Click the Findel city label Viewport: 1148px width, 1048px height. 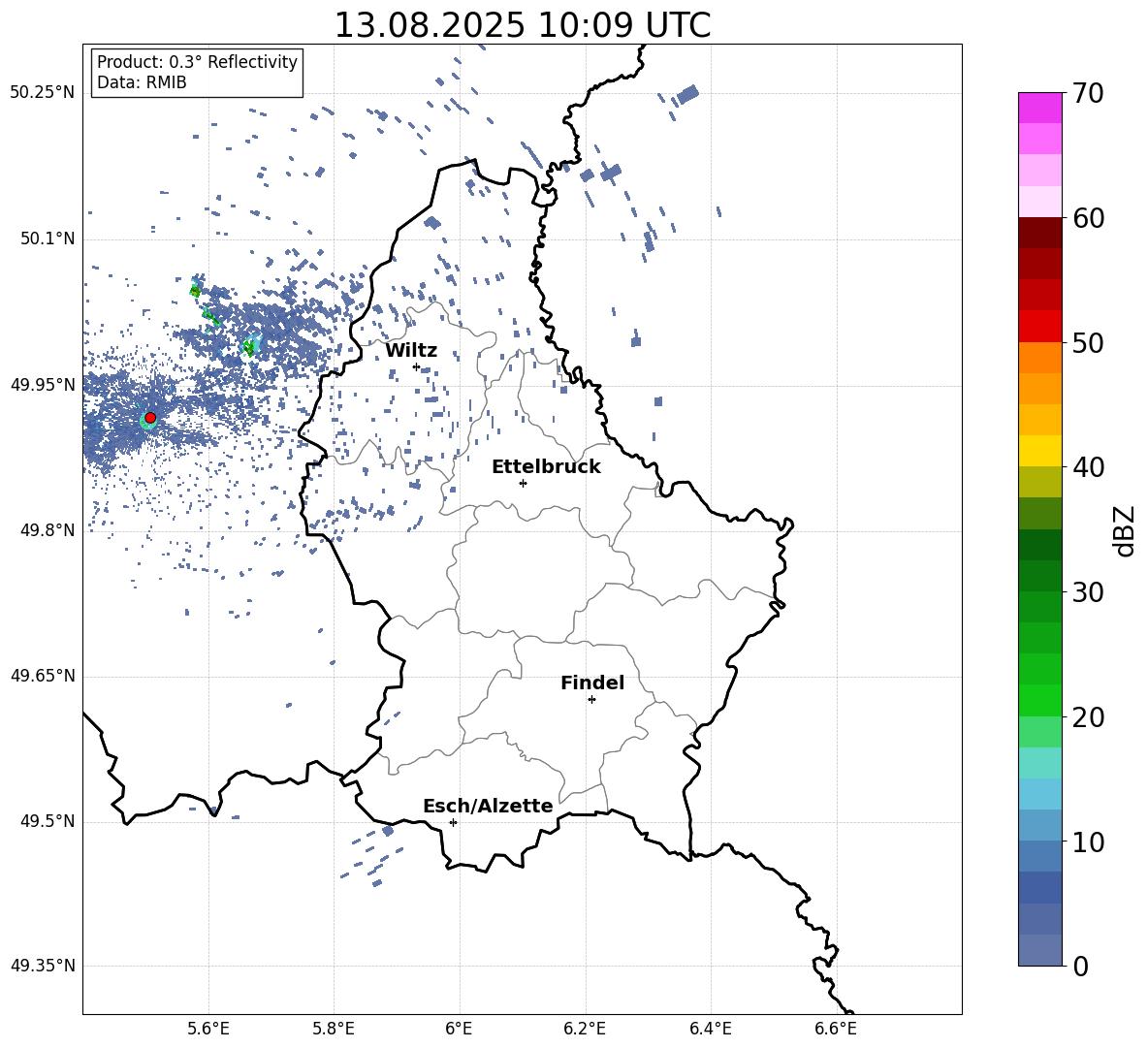pyautogui.click(x=592, y=683)
